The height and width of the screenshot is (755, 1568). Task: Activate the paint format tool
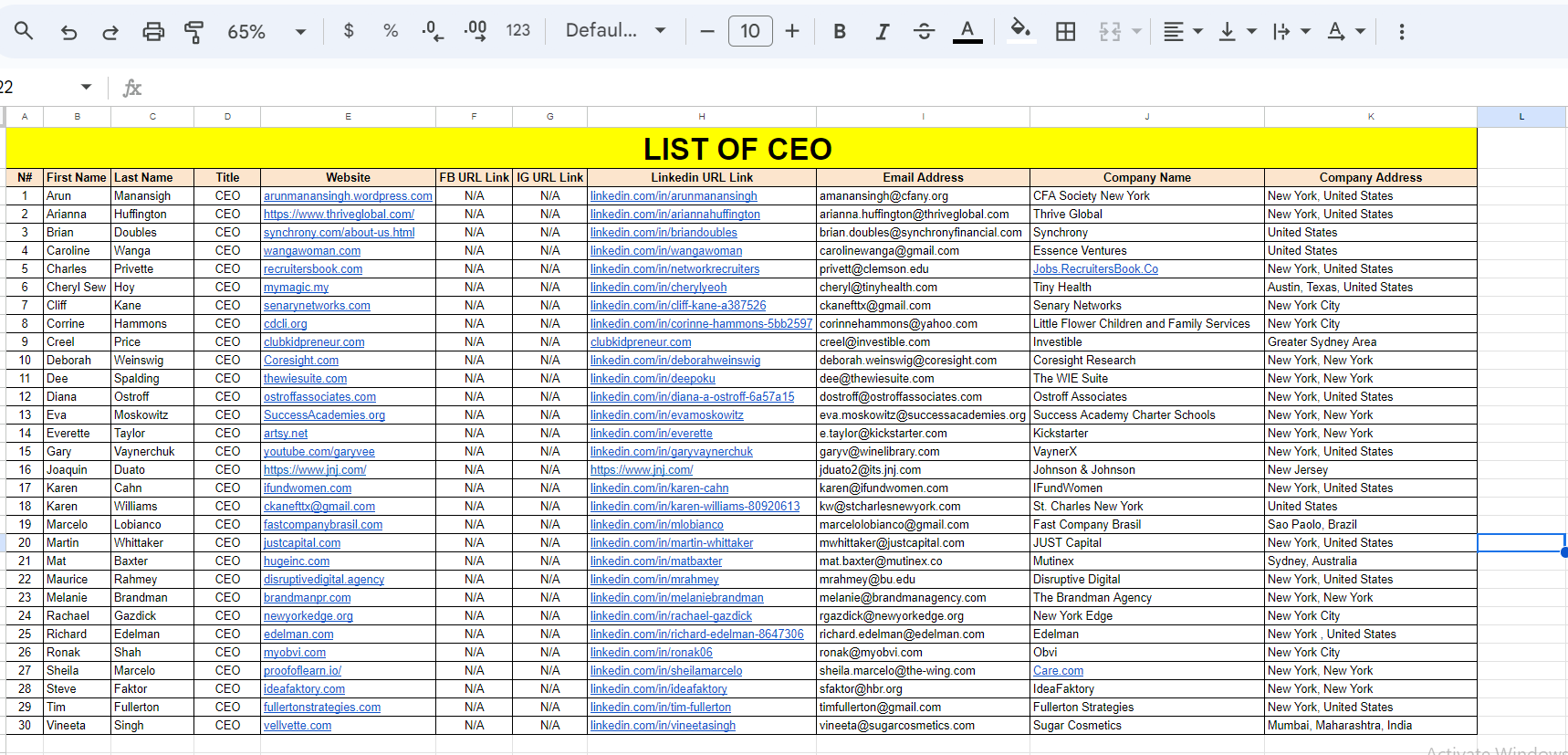193,31
